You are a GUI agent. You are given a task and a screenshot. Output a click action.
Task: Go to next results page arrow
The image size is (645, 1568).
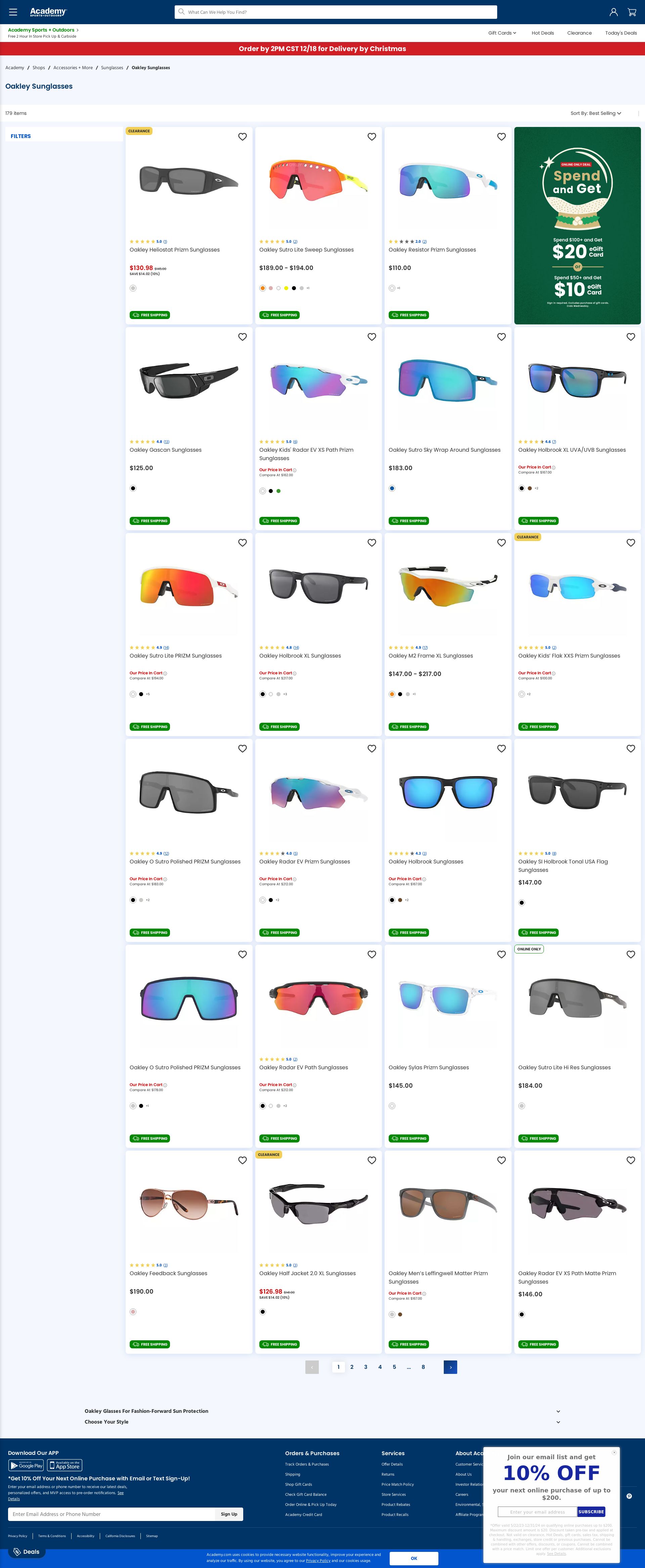[x=450, y=1367]
